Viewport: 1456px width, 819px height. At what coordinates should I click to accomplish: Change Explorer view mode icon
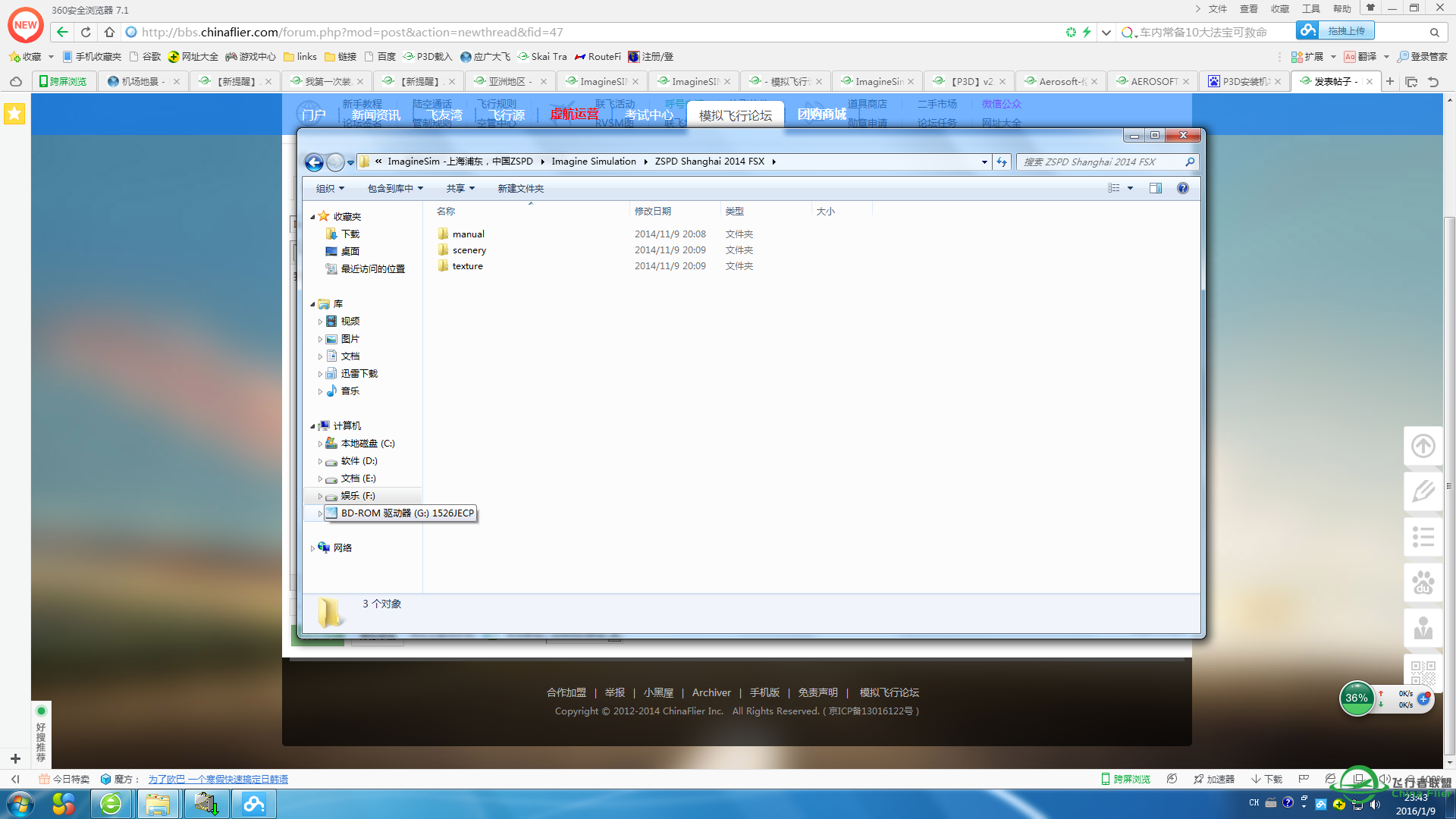pos(1113,188)
